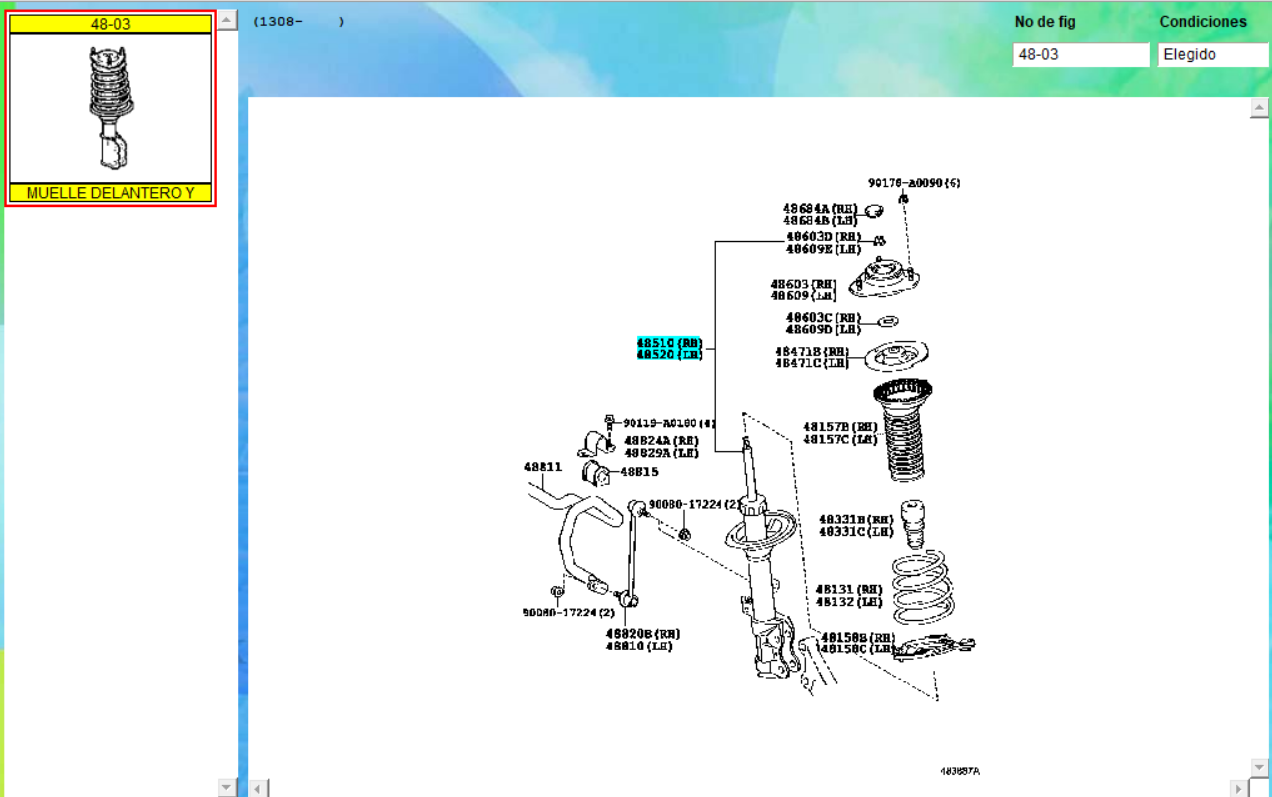
Task: Select the 48815 bushing part label
Action: coord(639,472)
